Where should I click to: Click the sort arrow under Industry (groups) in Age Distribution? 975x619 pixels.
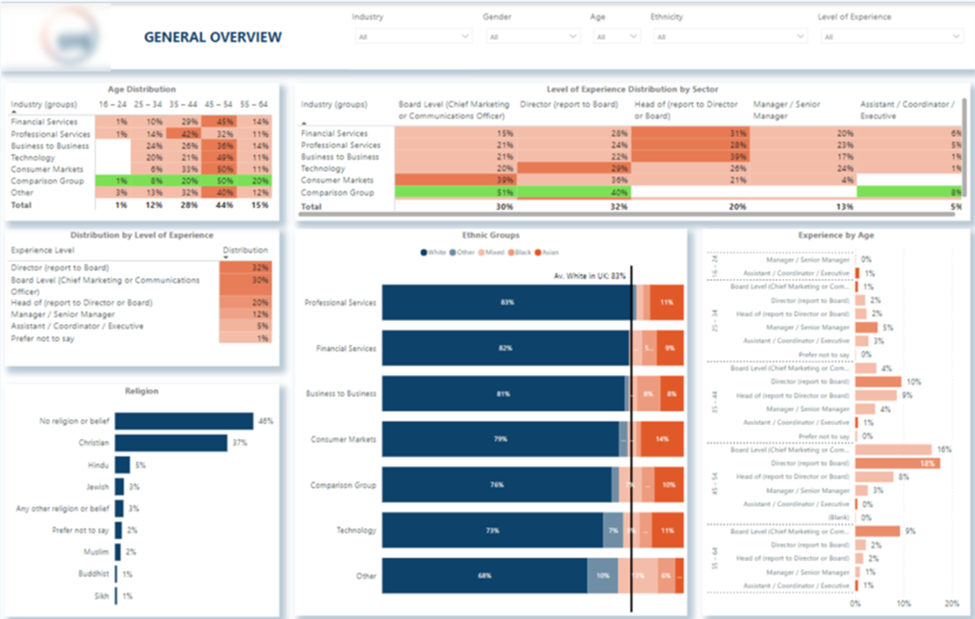pyautogui.click(x=13, y=112)
